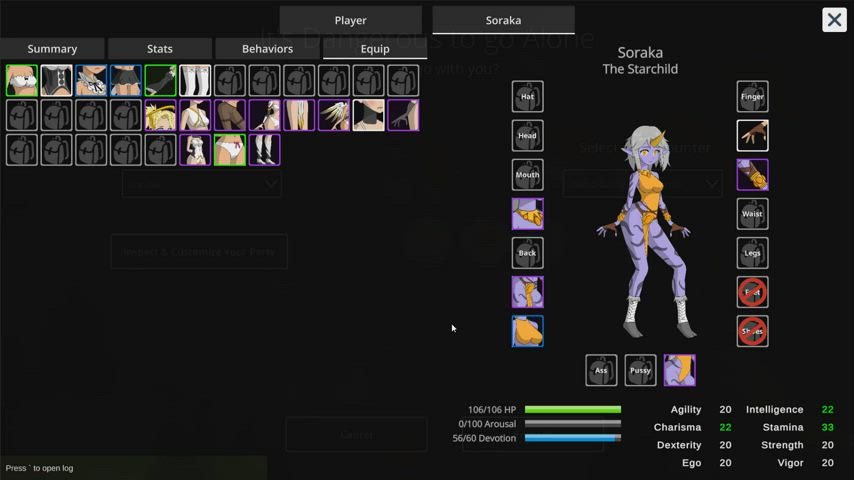
Task: Switch to the Summary tab
Action: pyautogui.click(x=52, y=49)
